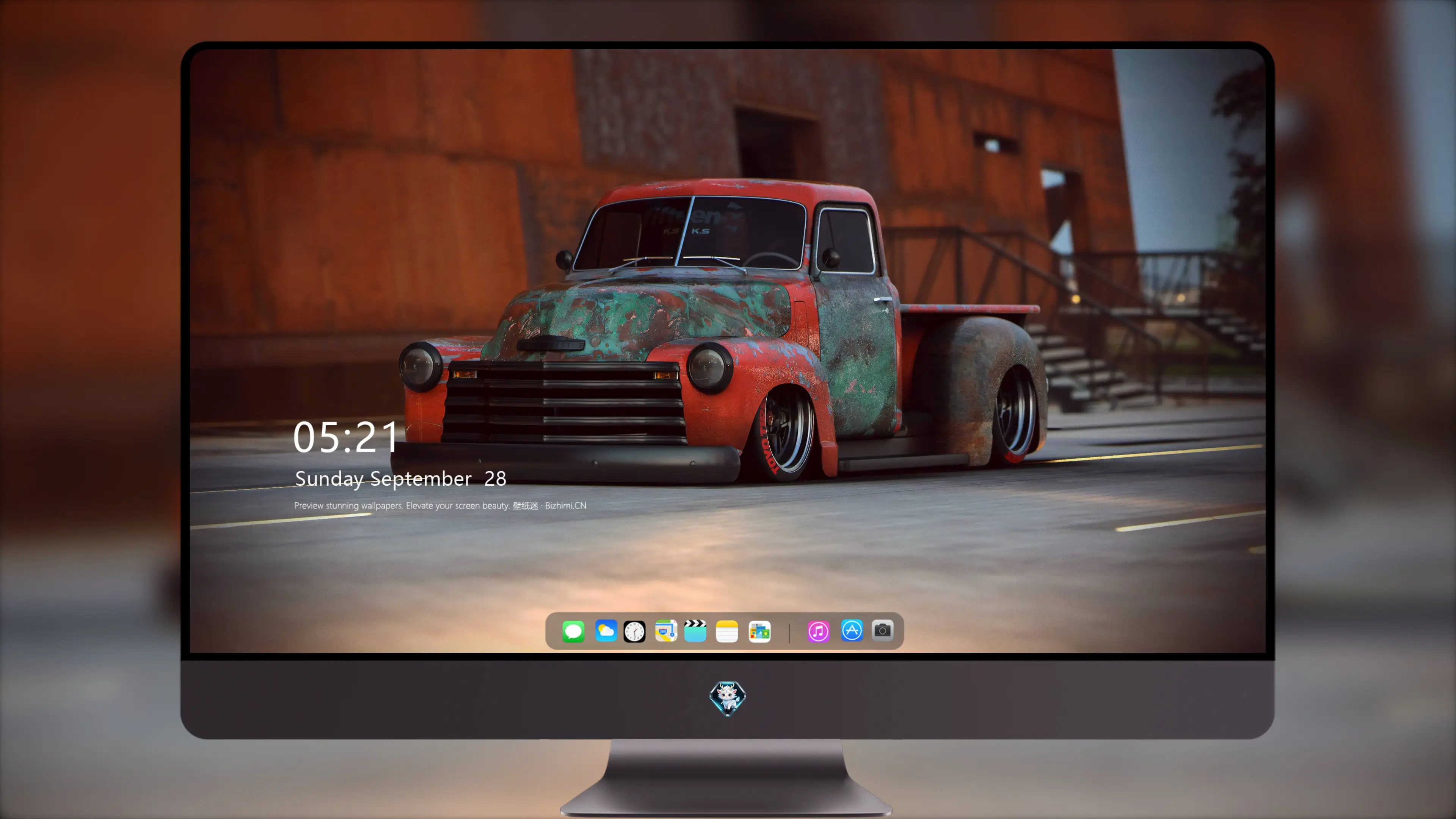Launch the Videos clapperboard app from the dock
1456x819 pixels.
[x=695, y=631]
